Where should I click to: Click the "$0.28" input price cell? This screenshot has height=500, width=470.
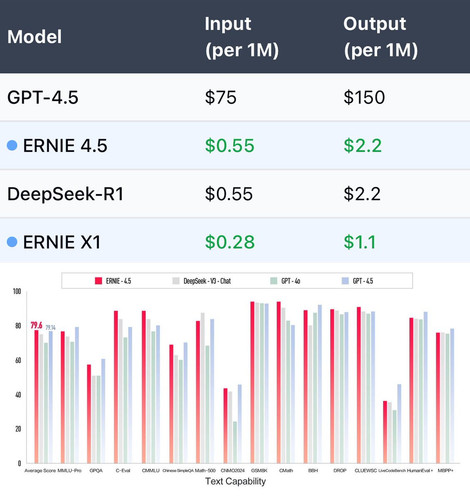click(x=230, y=242)
